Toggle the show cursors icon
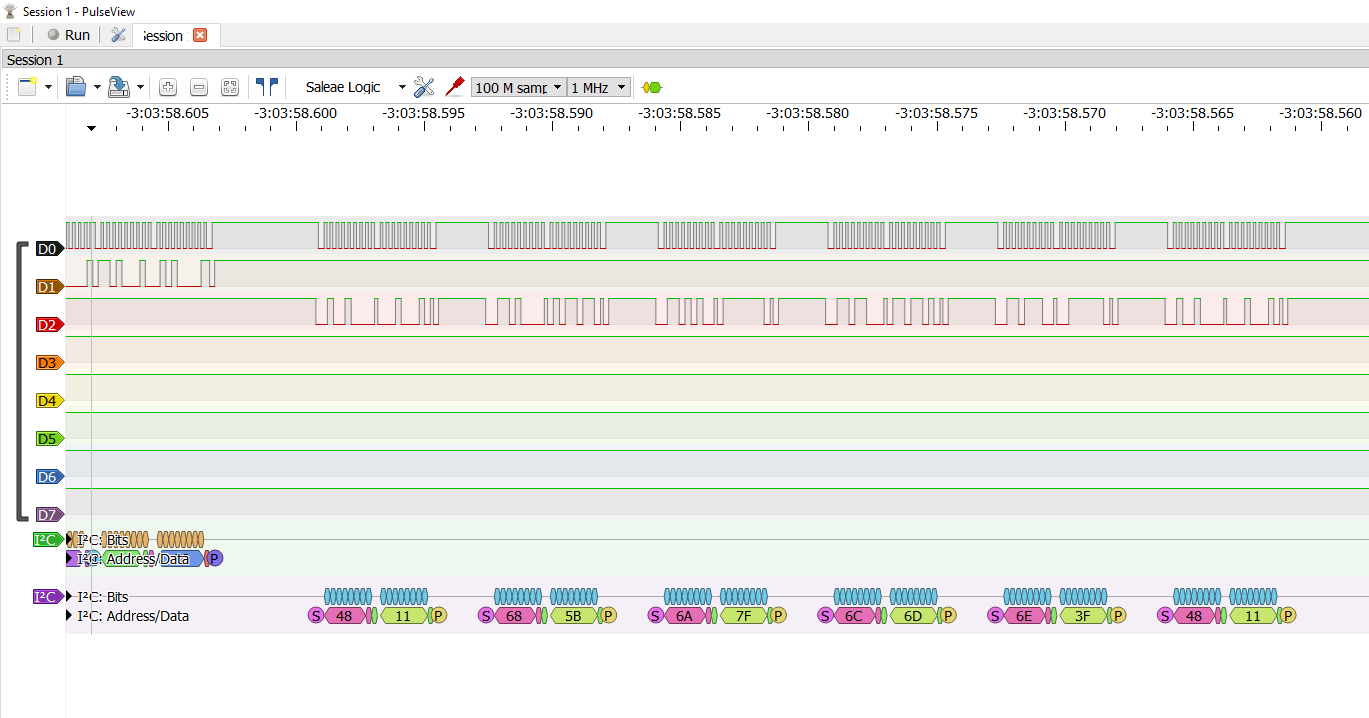 [267, 87]
